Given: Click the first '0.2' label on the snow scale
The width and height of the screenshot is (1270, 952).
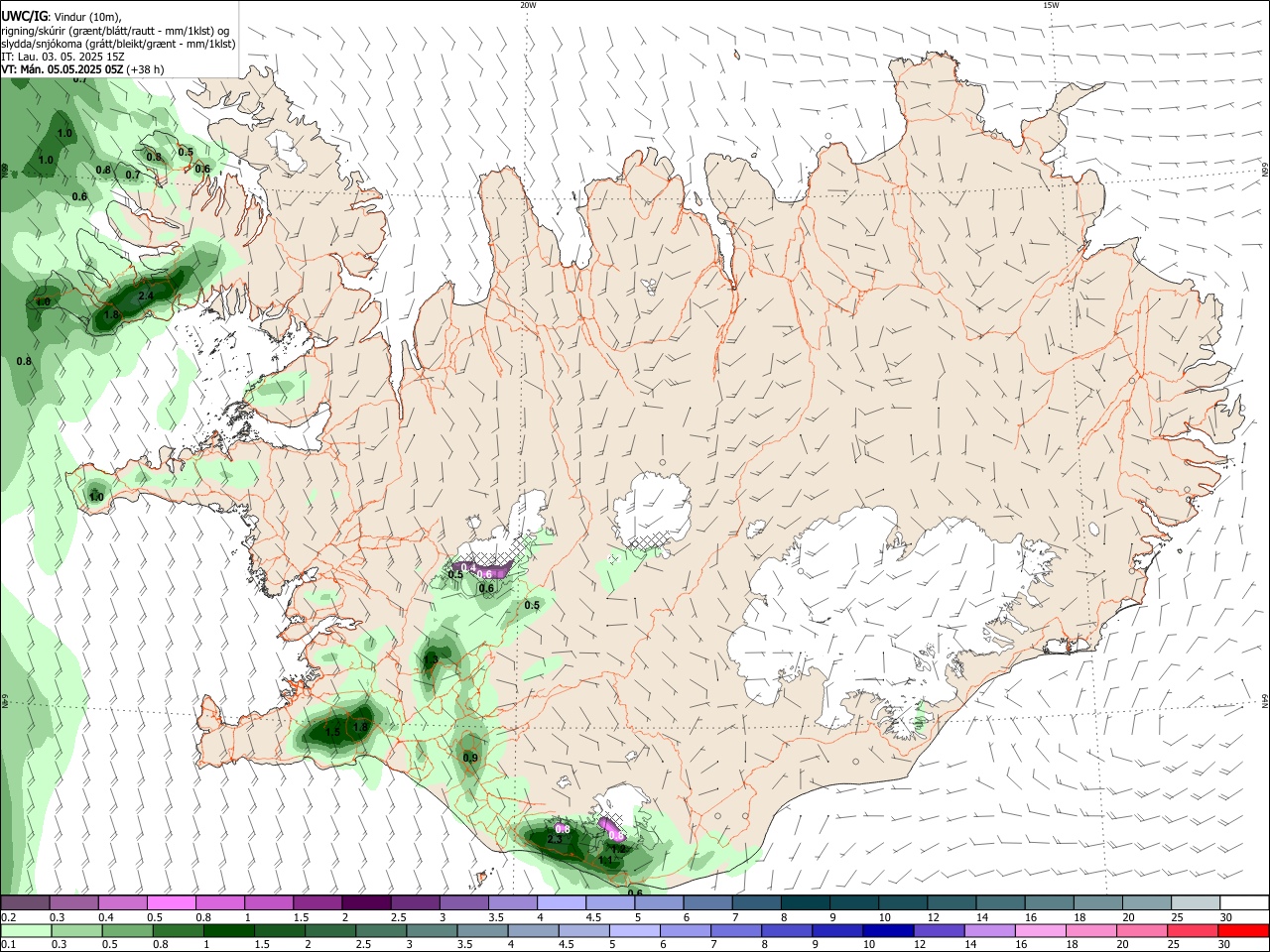Looking at the screenshot, I should click(8, 917).
